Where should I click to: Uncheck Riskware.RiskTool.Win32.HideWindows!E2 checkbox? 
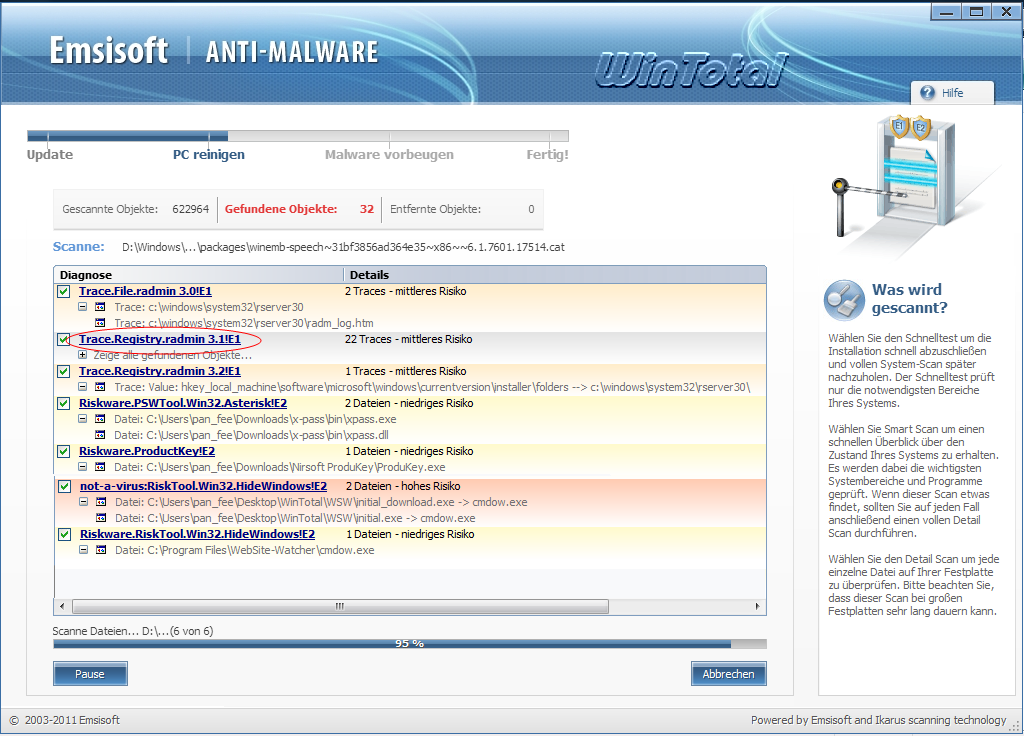(64, 534)
